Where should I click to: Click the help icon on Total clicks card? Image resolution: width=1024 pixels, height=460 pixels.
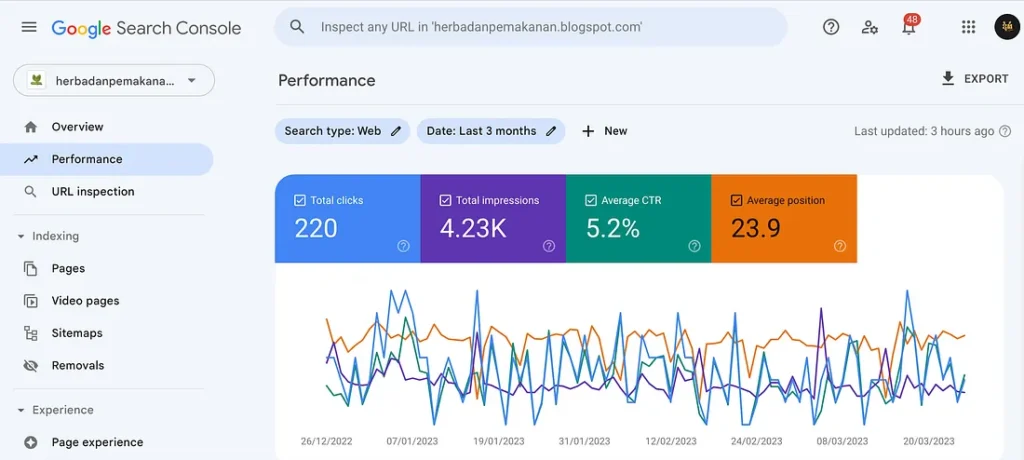[x=403, y=246]
